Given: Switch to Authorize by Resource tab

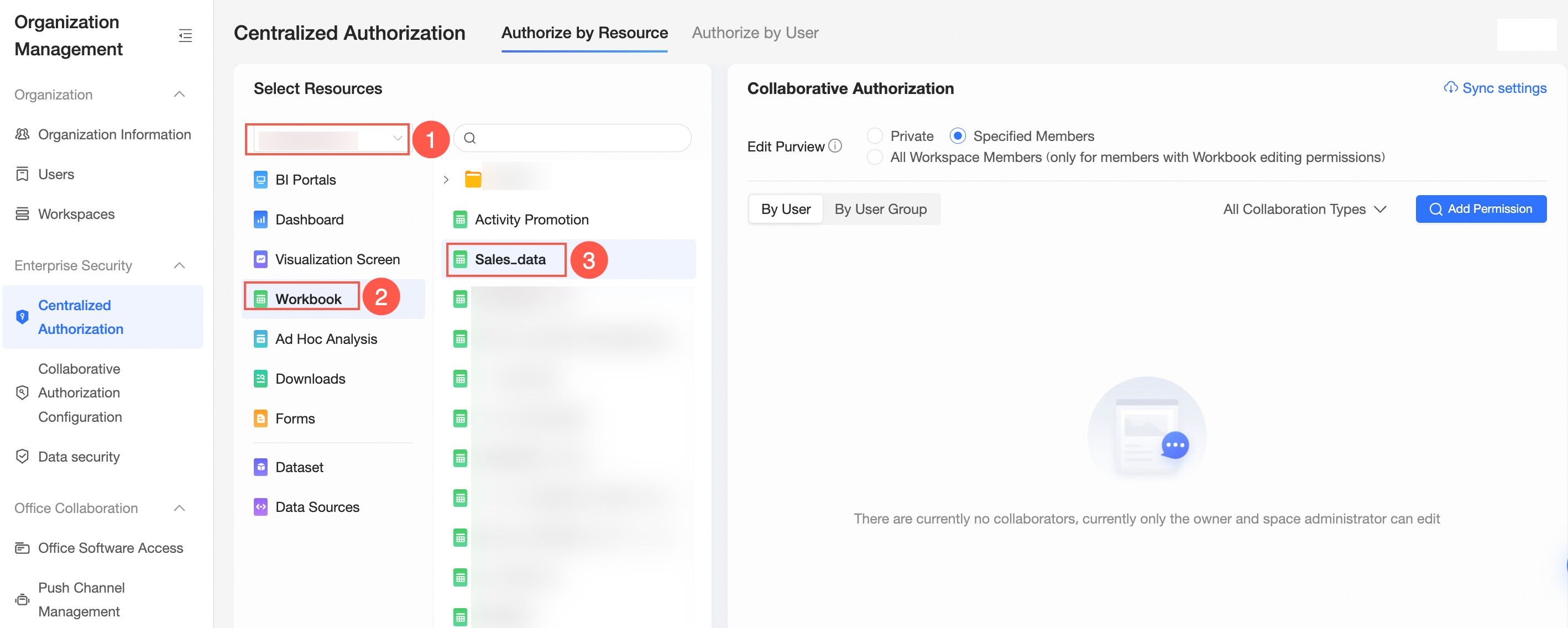Looking at the screenshot, I should click(x=584, y=33).
